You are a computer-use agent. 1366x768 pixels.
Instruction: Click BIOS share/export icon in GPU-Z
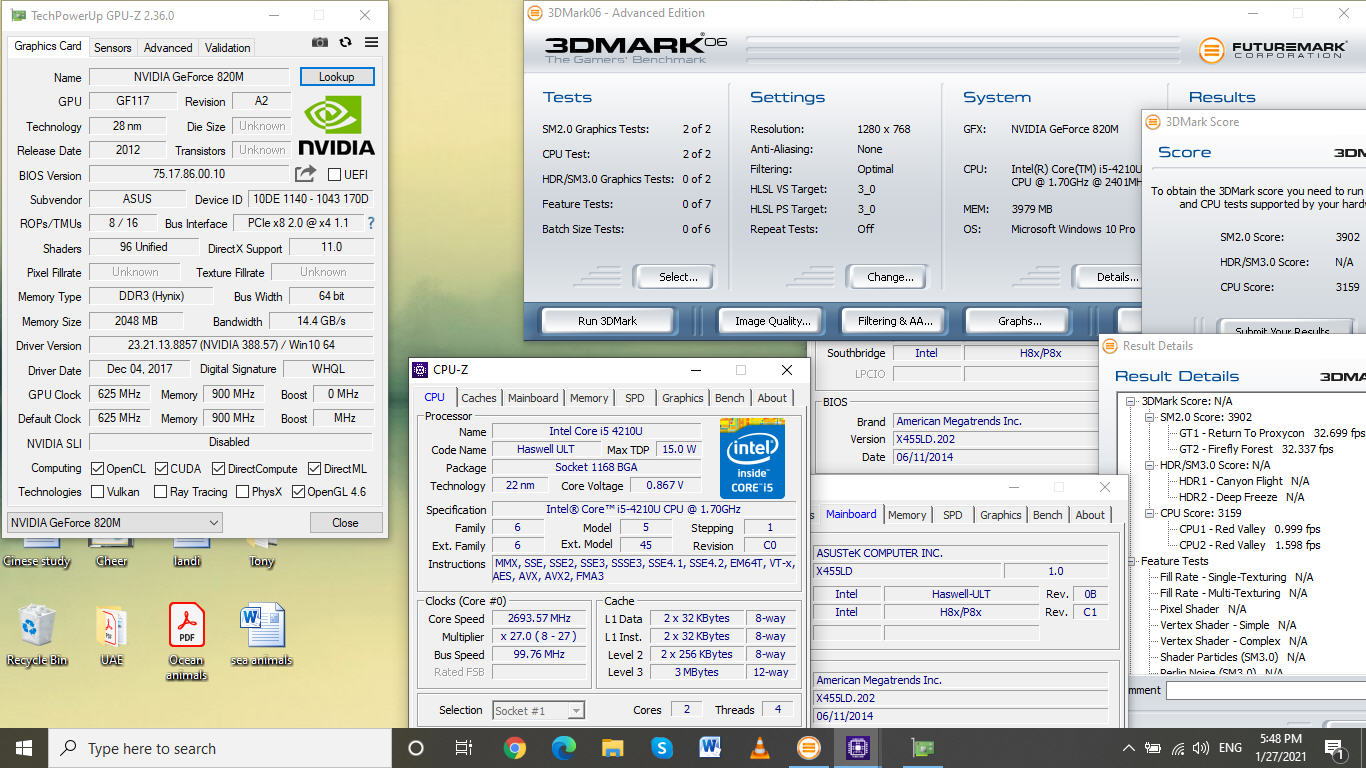pos(305,174)
